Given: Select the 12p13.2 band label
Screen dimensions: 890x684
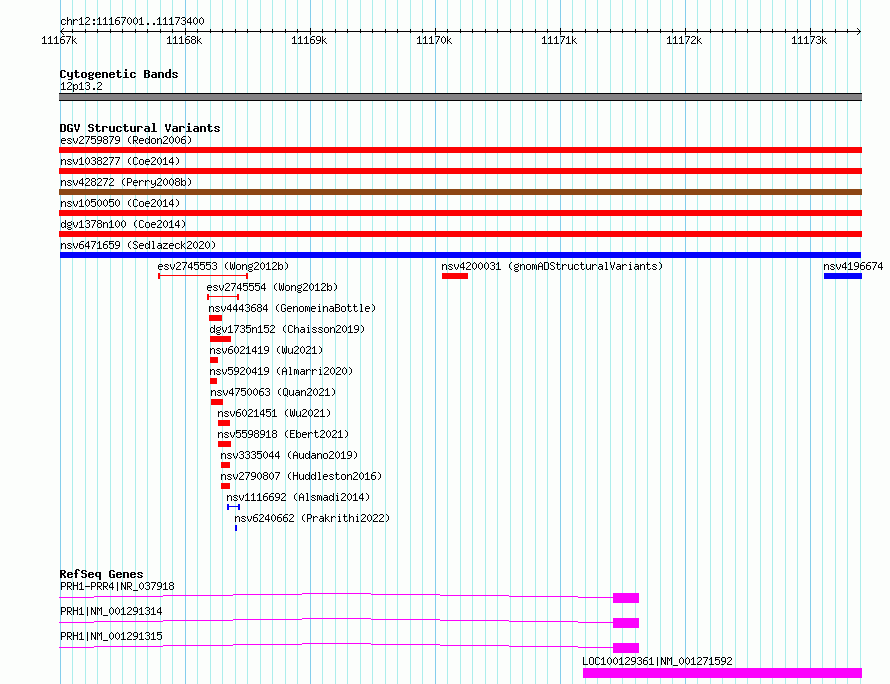Looking at the screenshot, I should point(81,86).
